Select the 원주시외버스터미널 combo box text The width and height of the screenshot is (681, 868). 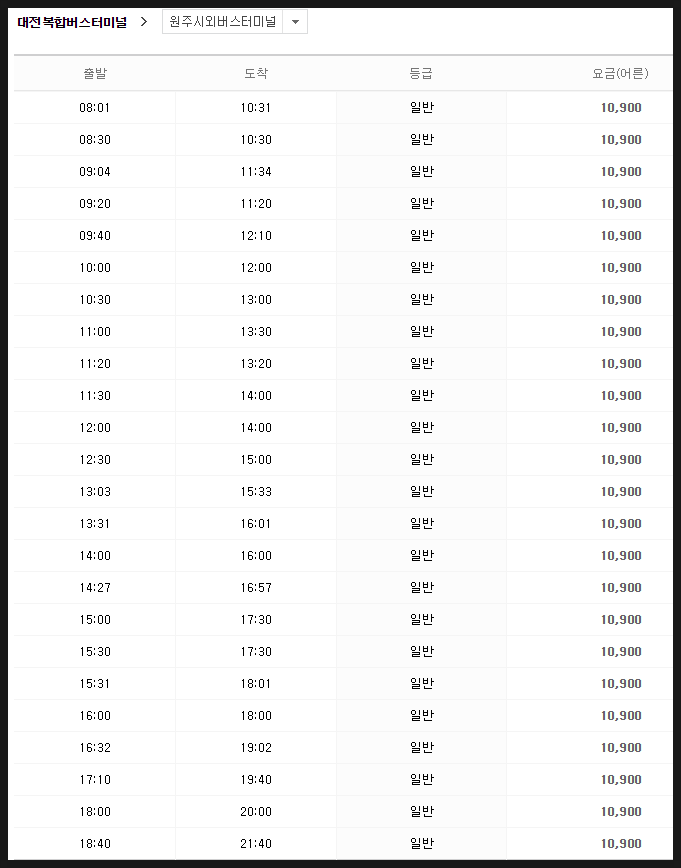(223, 22)
